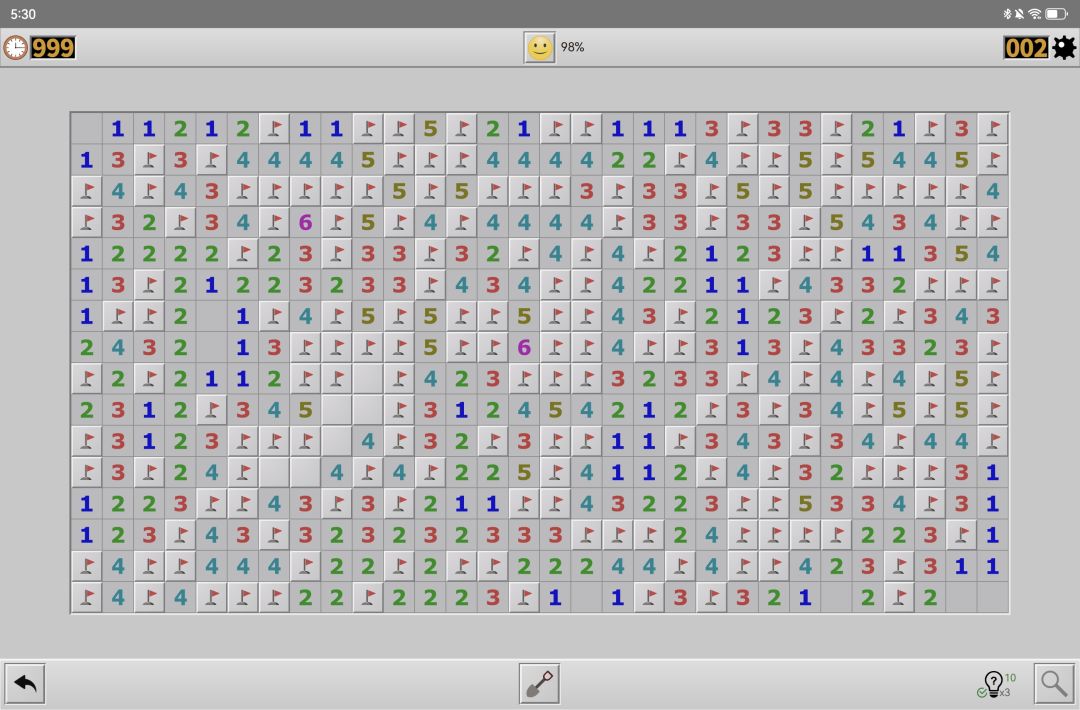Open settings via the black mine gear icon
The width and height of the screenshot is (1080, 710).
point(1063,48)
